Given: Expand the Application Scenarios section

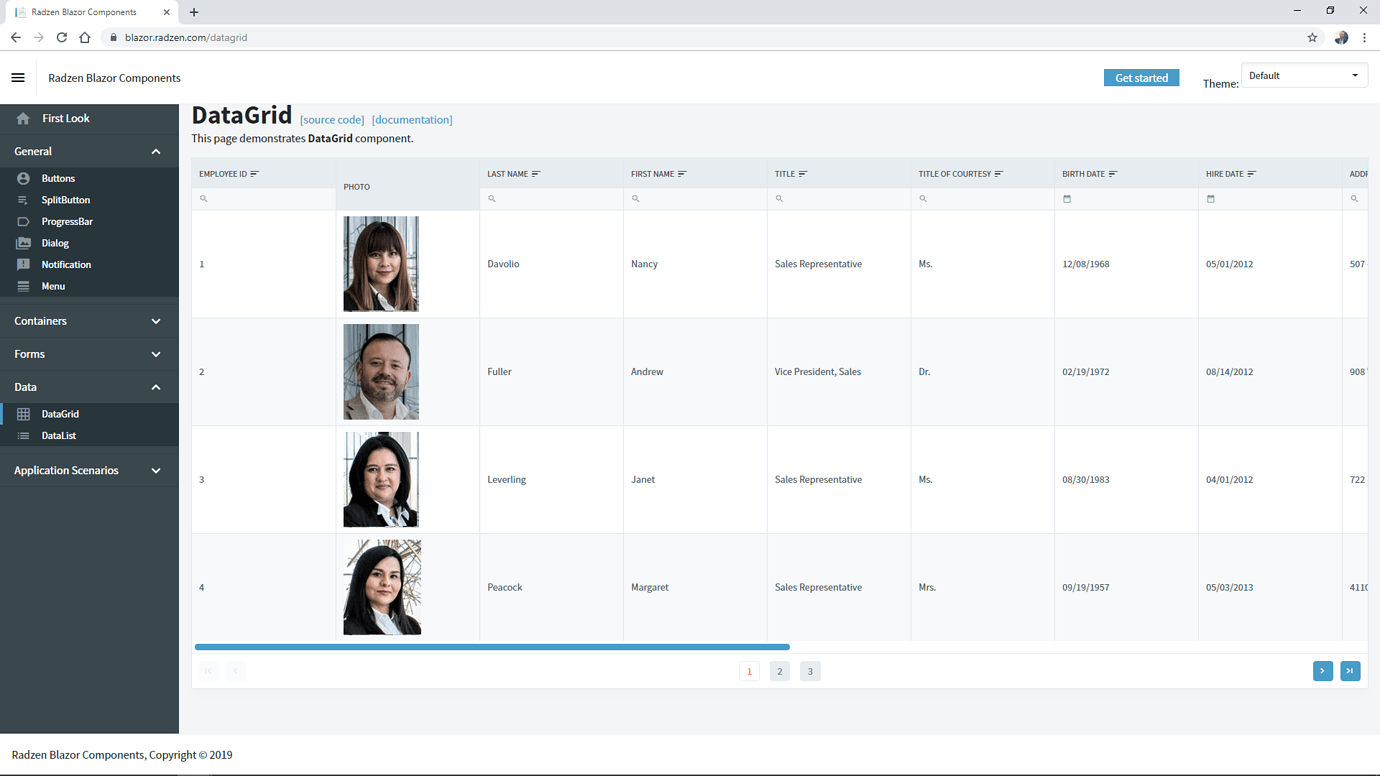Looking at the screenshot, I should (x=156, y=470).
